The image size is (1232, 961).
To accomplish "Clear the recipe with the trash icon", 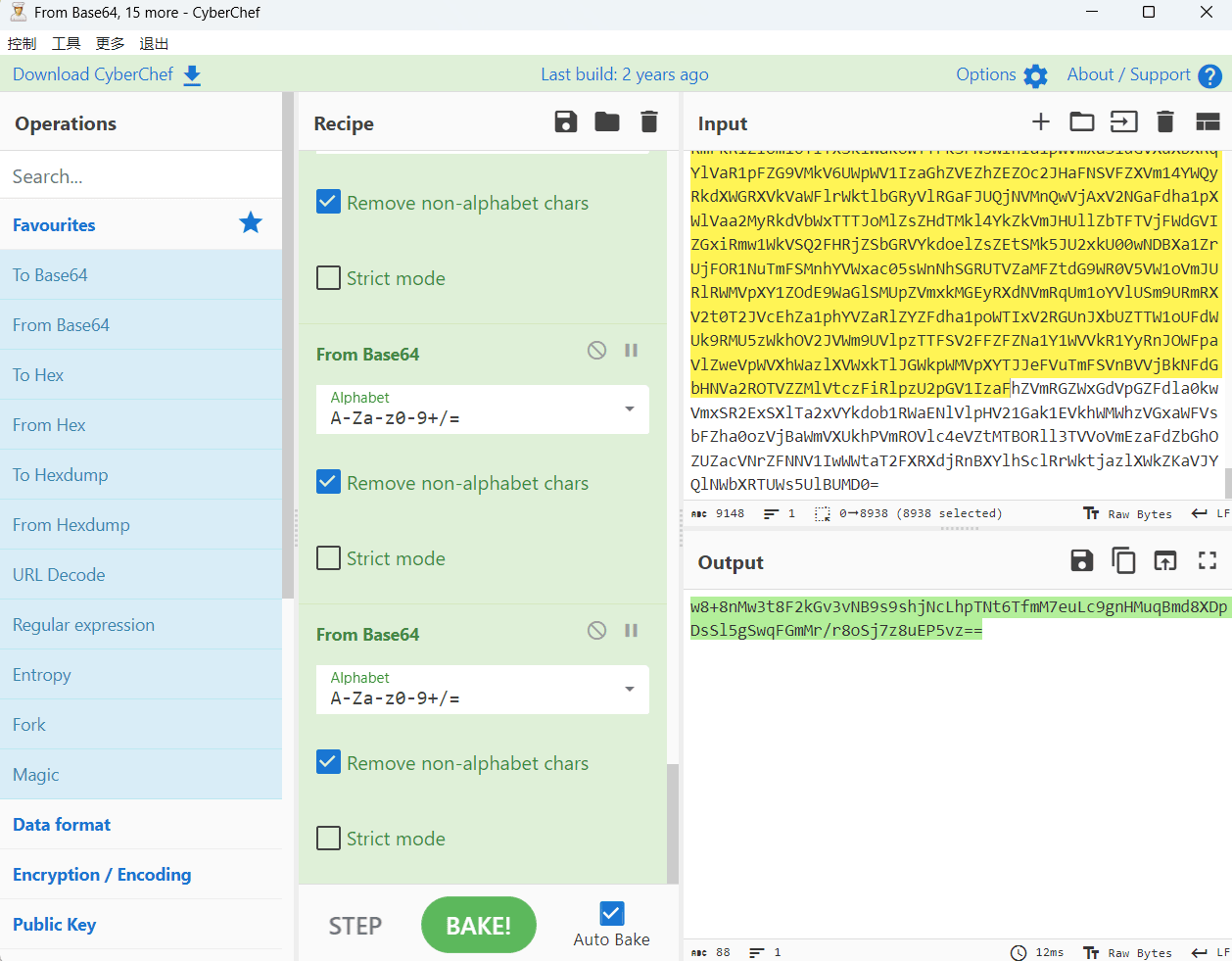I will click(648, 122).
